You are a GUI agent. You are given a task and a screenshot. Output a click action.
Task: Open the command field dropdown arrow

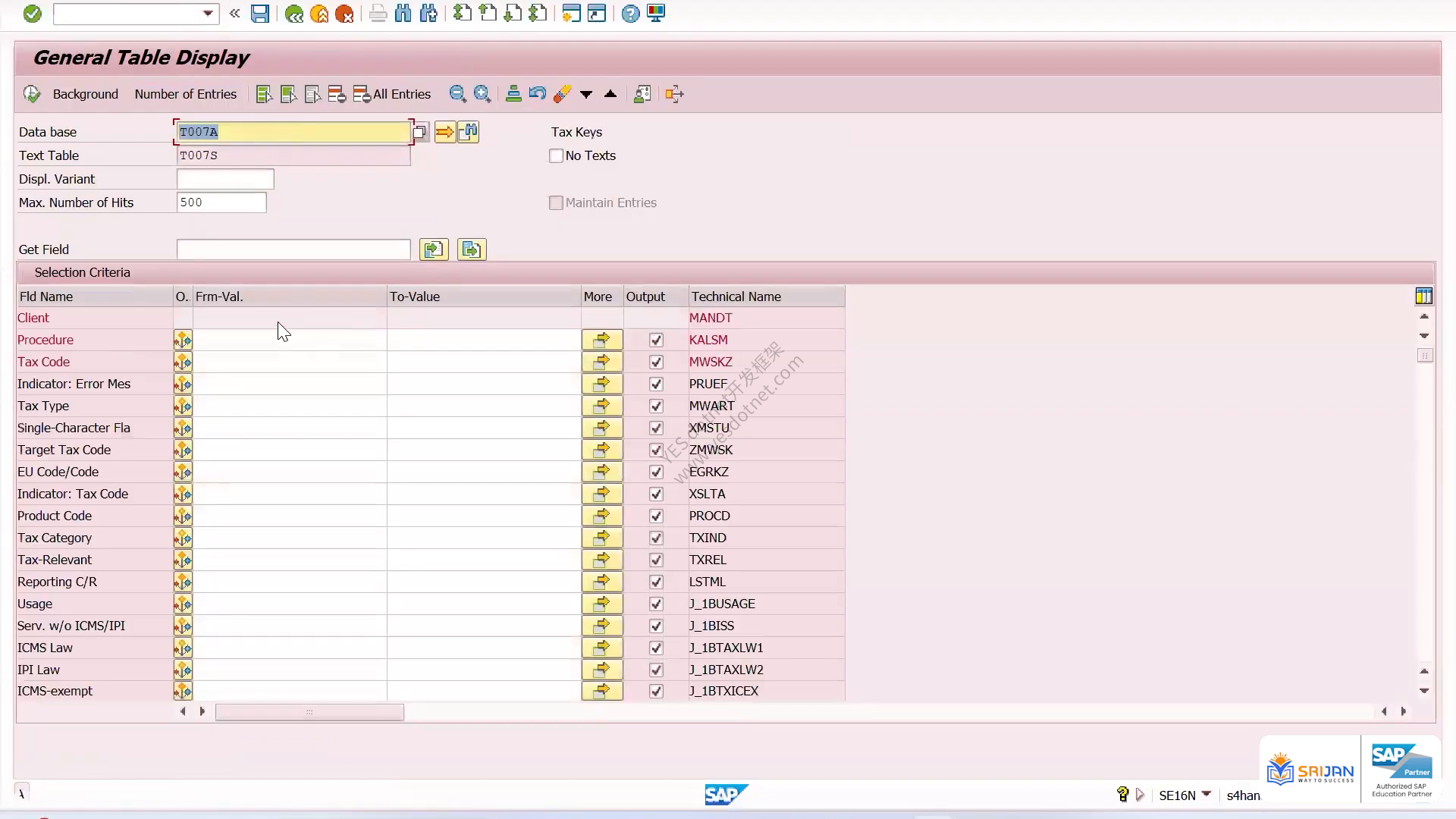208,14
